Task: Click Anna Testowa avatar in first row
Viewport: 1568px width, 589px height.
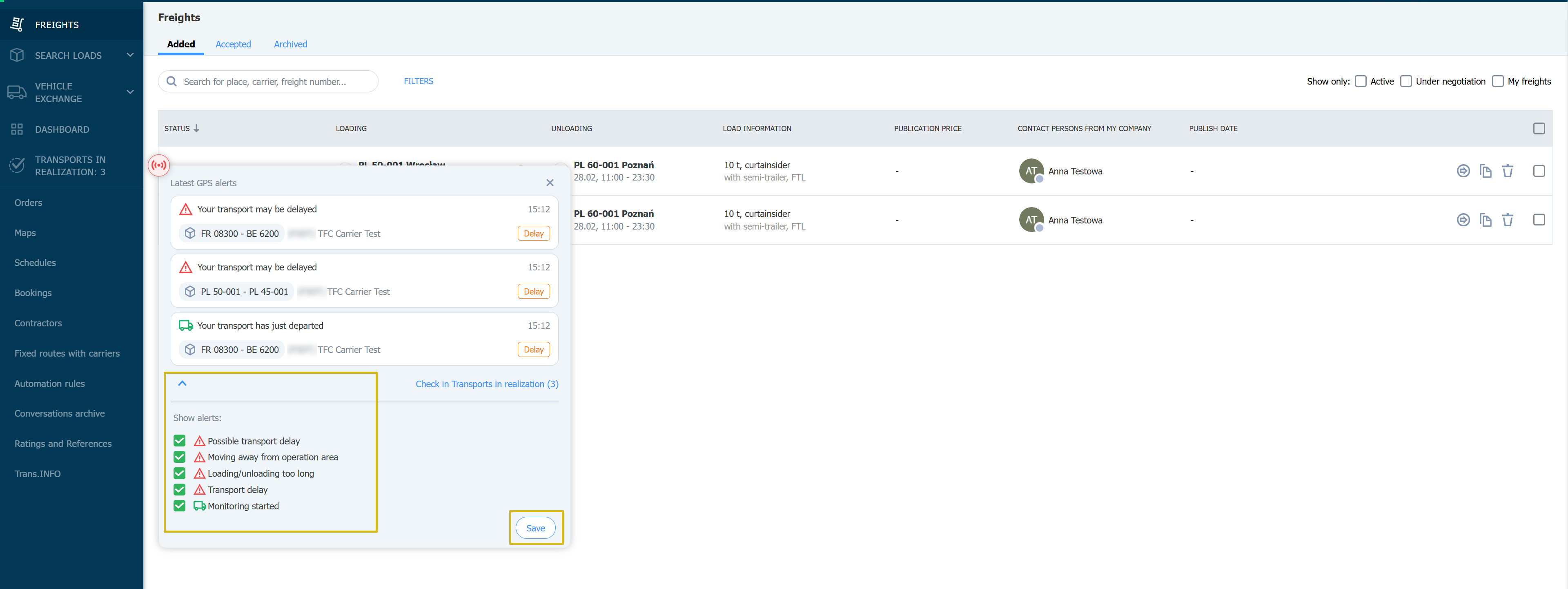Action: pos(1031,171)
